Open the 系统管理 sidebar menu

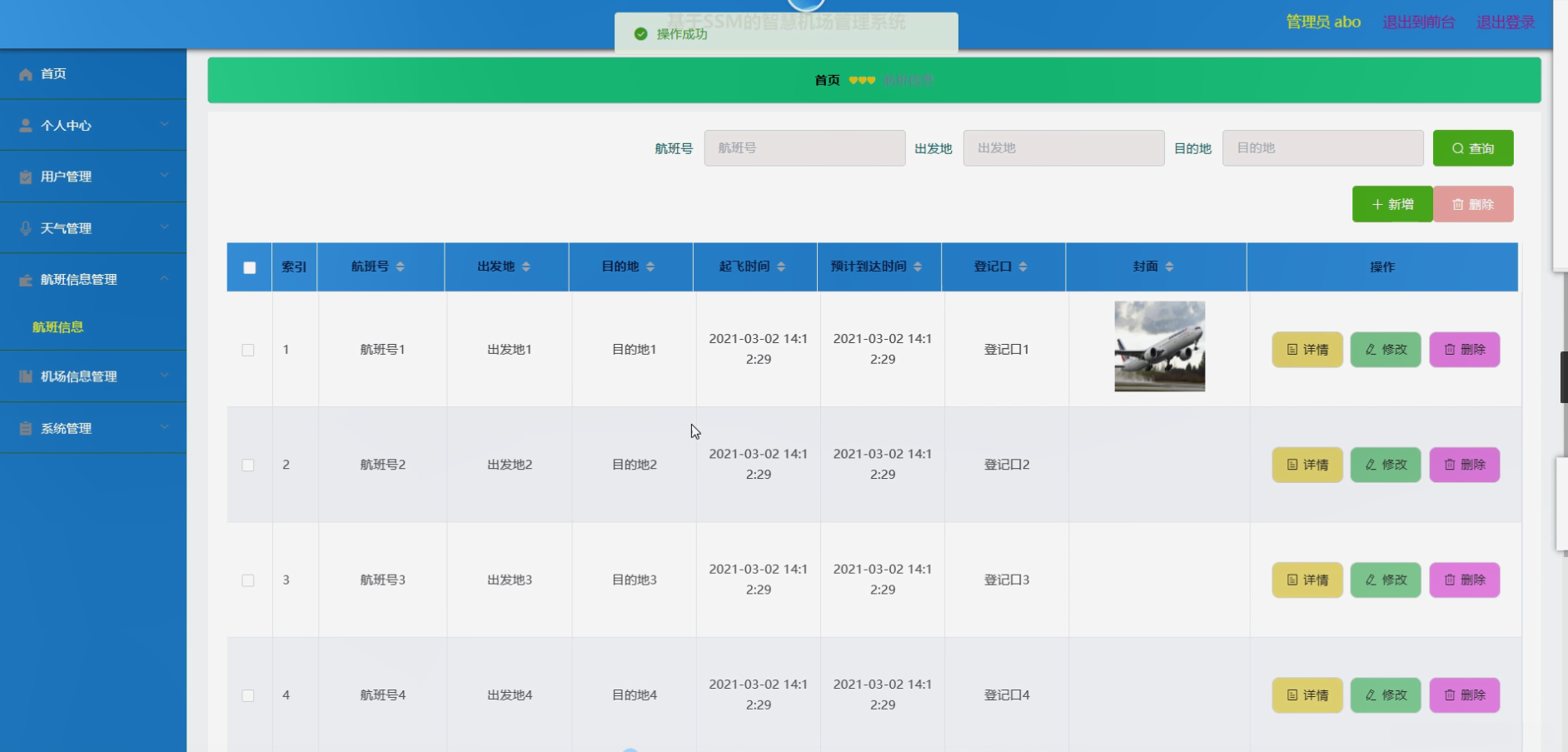[93, 428]
